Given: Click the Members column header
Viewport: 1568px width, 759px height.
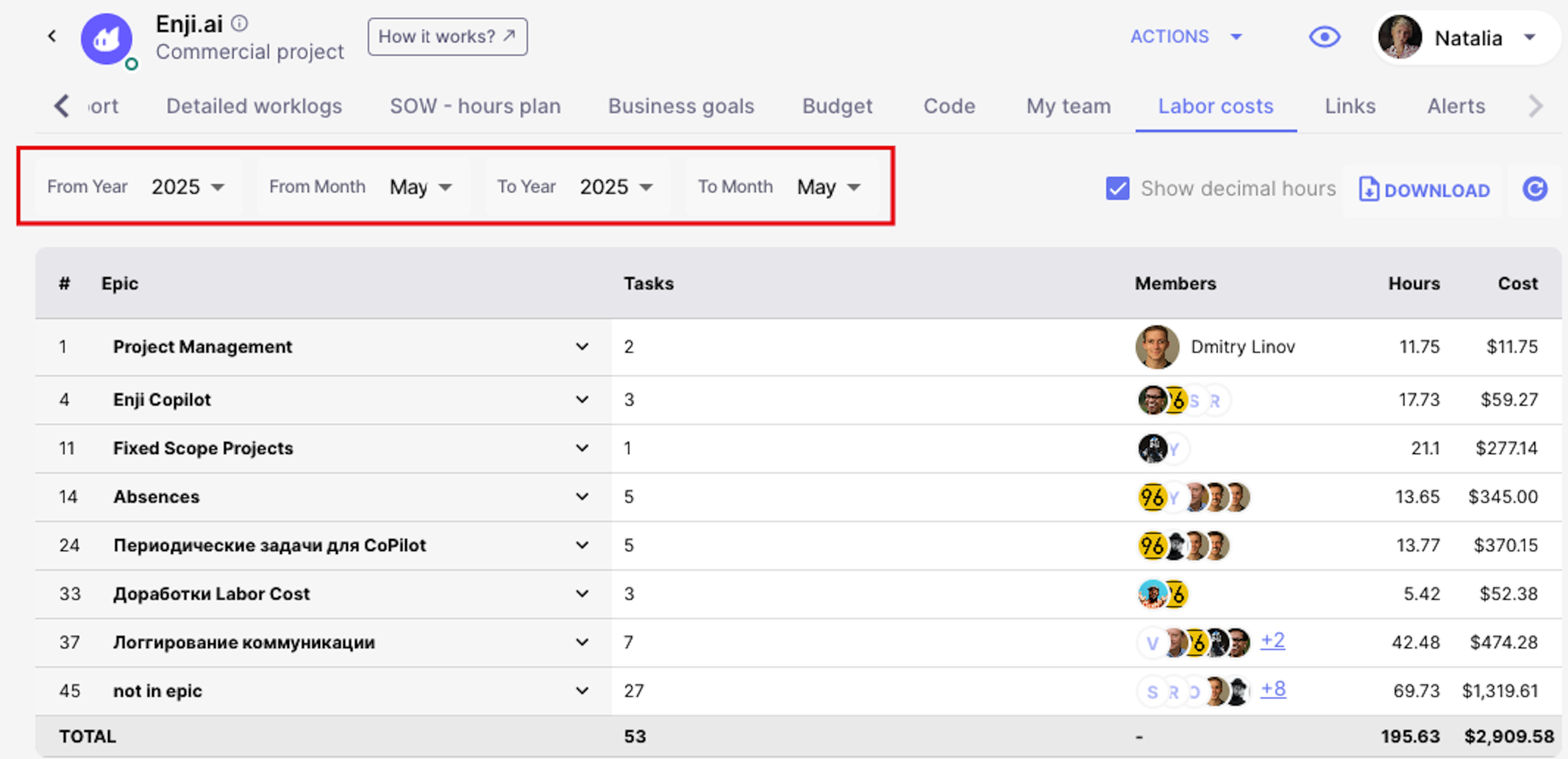Looking at the screenshot, I should click(x=1175, y=283).
